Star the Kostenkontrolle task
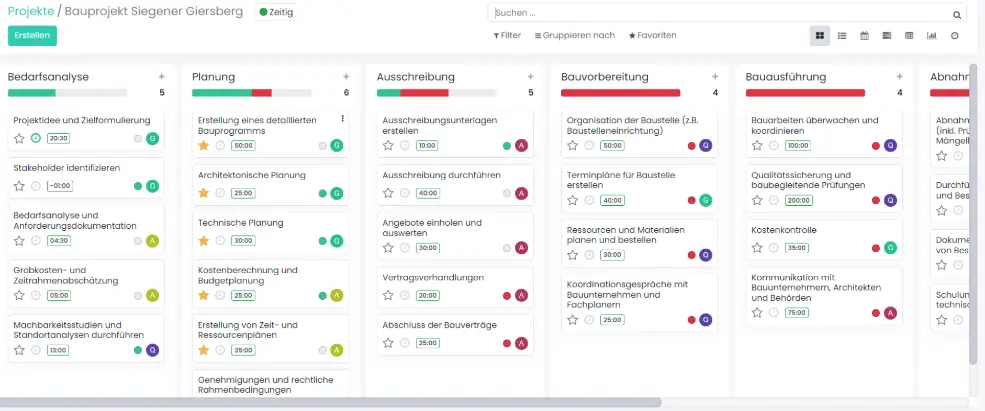This screenshot has height=411, width=985. pyautogui.click(x=757, y=248)
